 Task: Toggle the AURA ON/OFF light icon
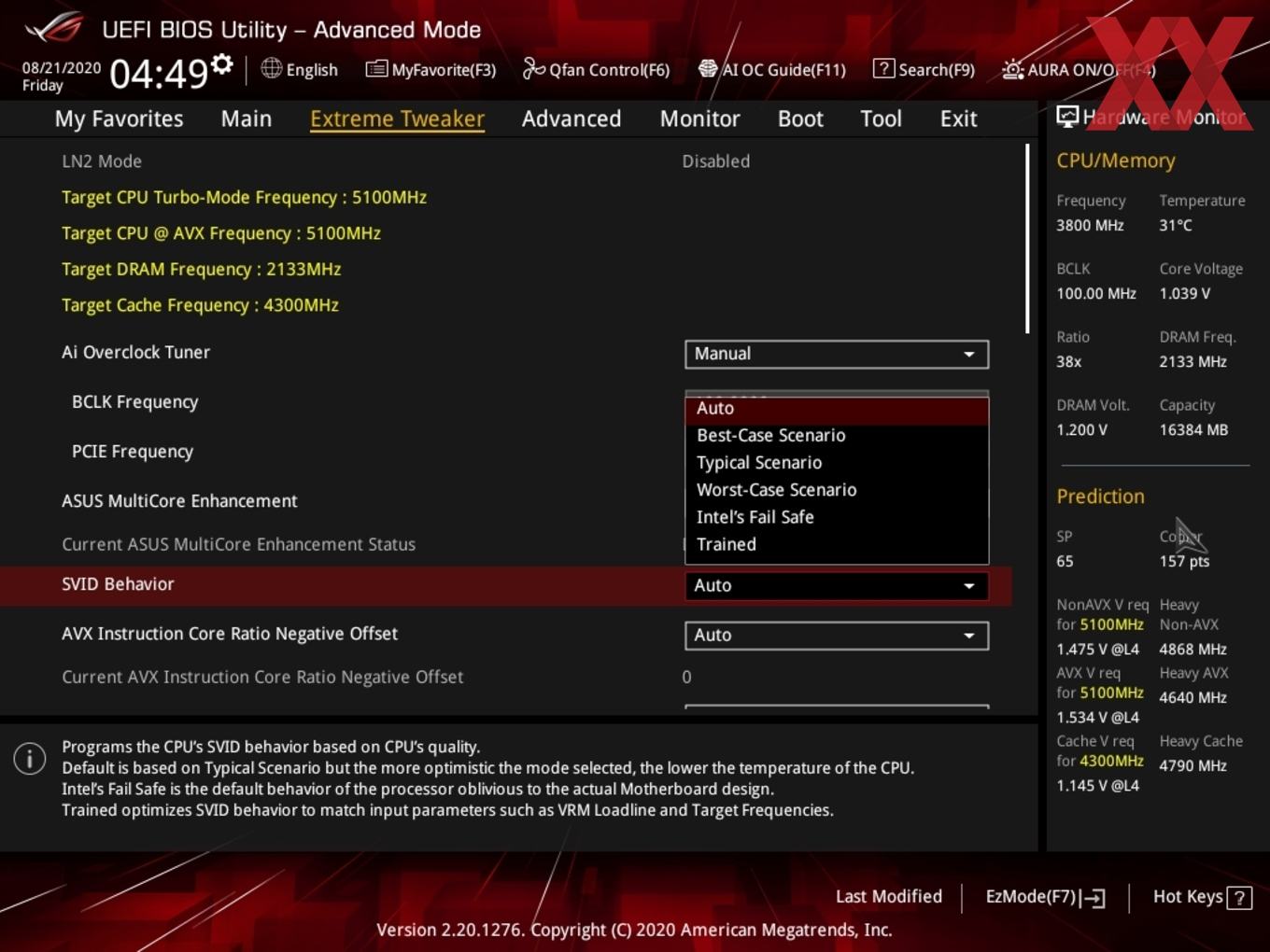1012,69
